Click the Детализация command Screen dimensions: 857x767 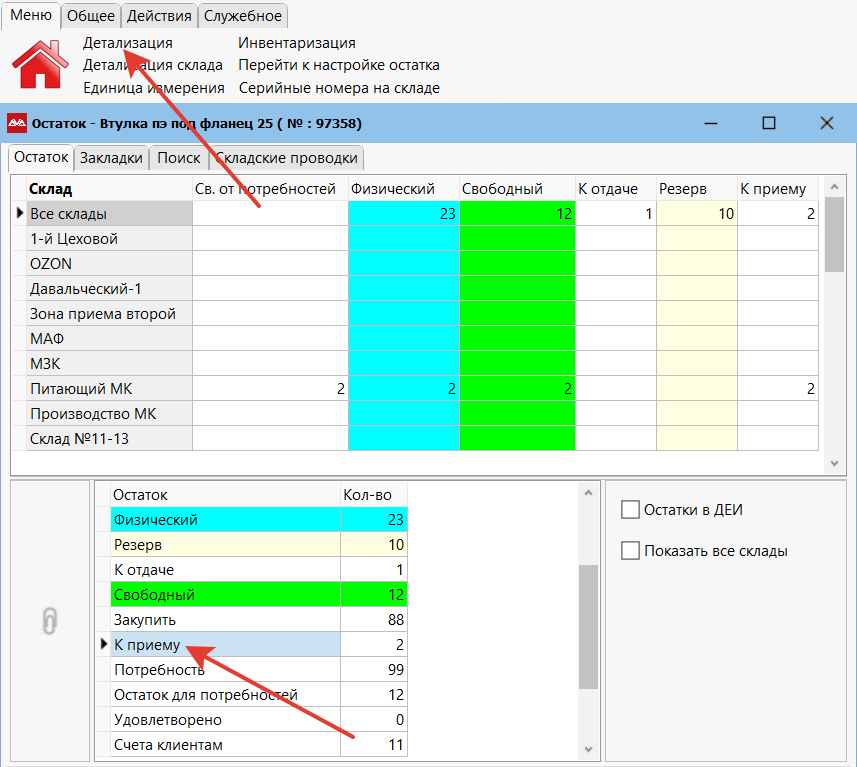click(127, 43)
